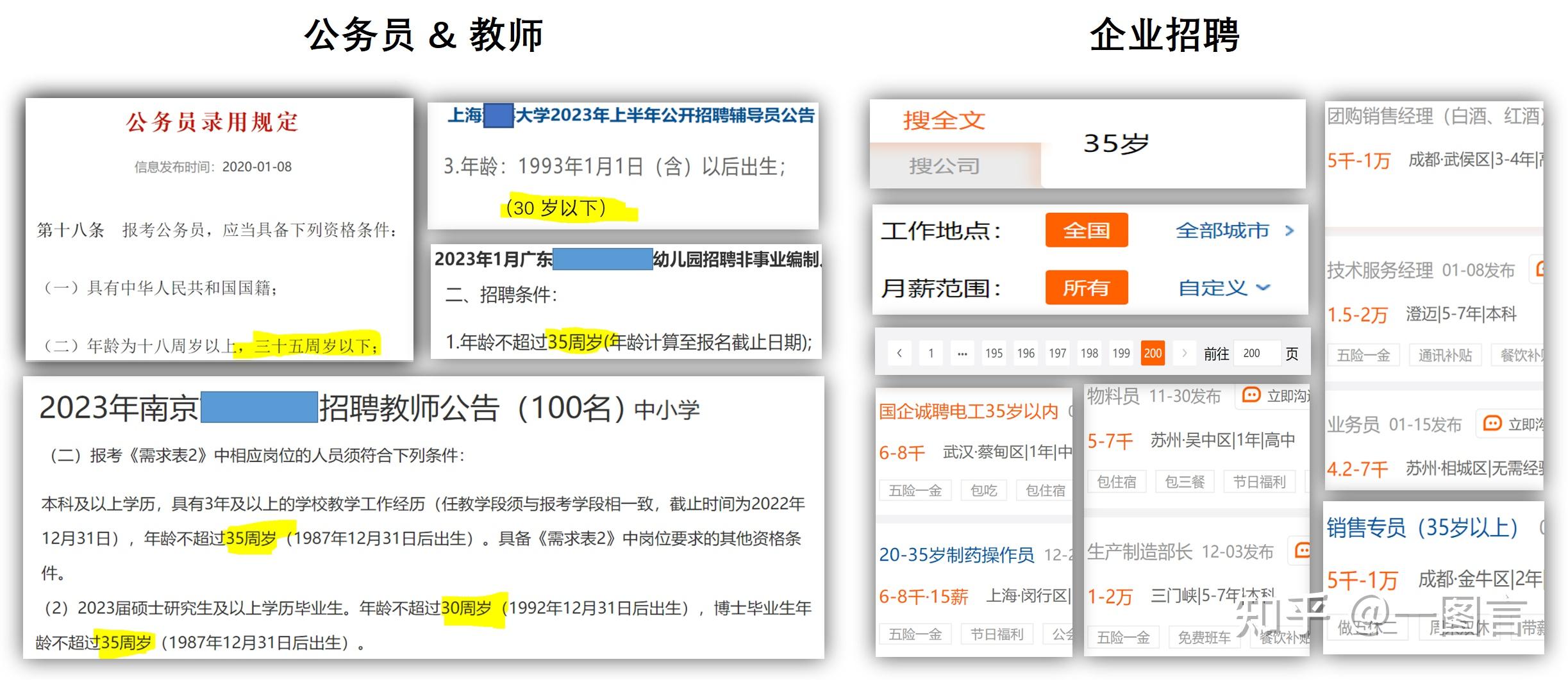This screenshot has width=1568, height=680.
Task: Open the 技术服务经理 job listing
Action: coord(1380,270)
